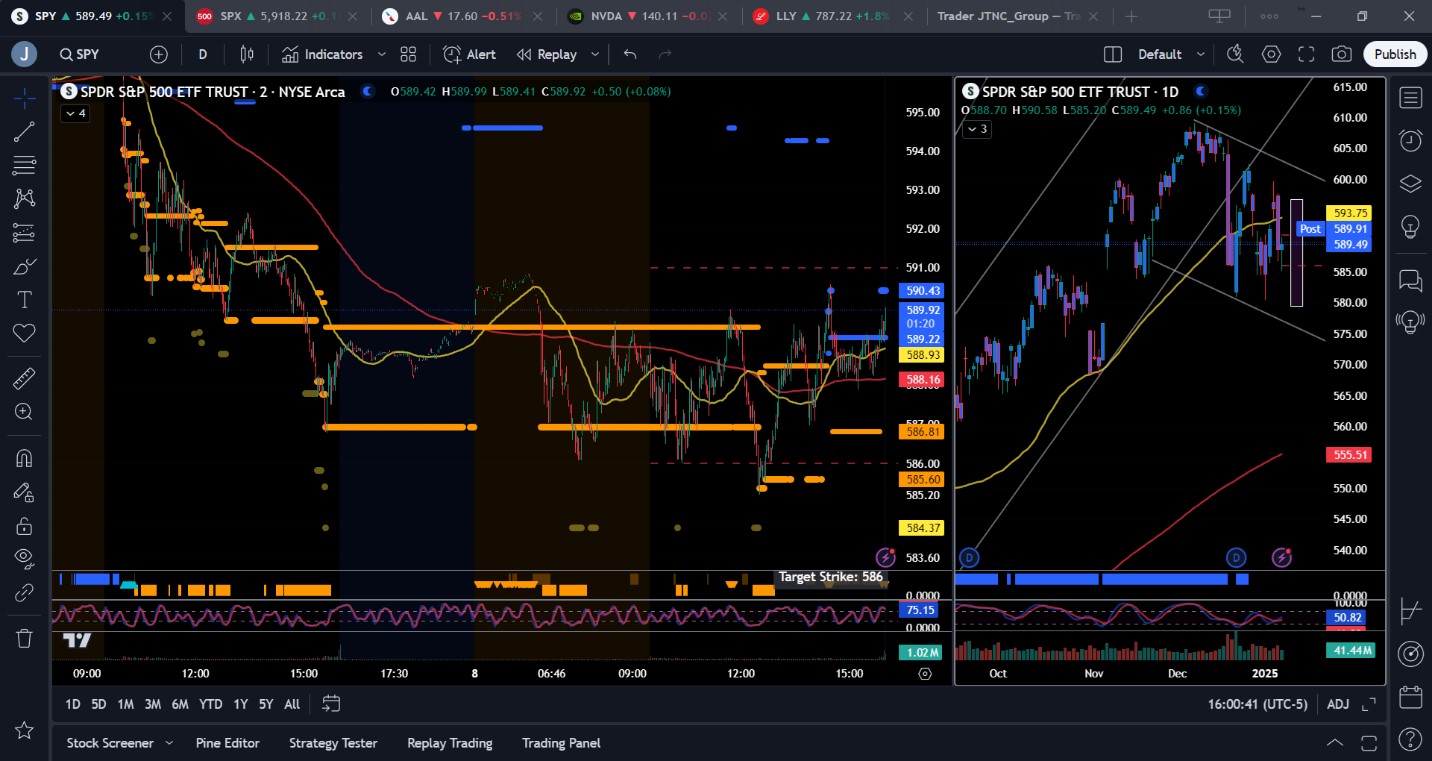Open the Strategy Tester tab
This screenshot has width=1432, height=761.
coord(333,743)
